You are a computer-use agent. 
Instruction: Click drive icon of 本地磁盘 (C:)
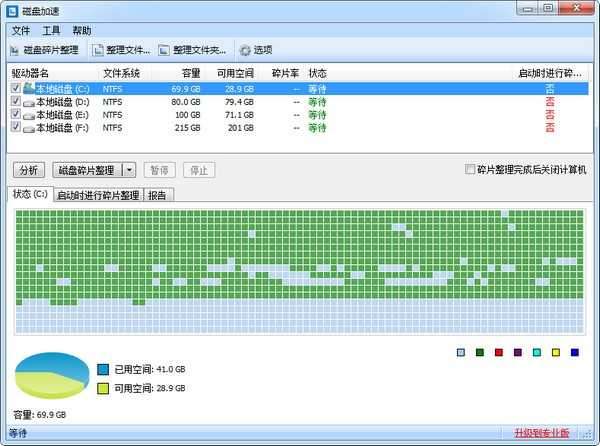(29, 88)
